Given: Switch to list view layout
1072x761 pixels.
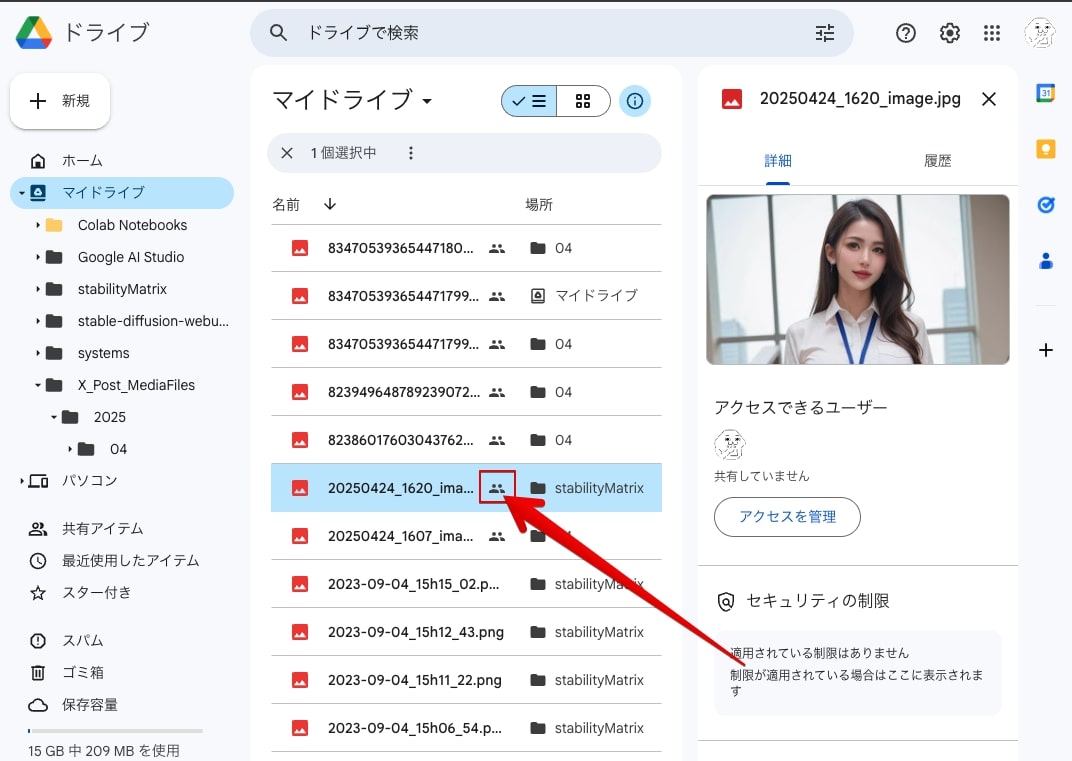Looking at the screenshot, I should pyautogui.click(x=529, y=101).
